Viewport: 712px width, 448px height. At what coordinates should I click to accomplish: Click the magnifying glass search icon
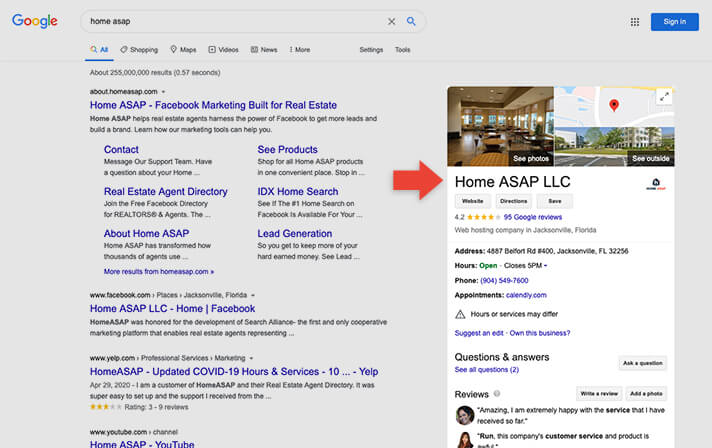(x=411, y=21)
